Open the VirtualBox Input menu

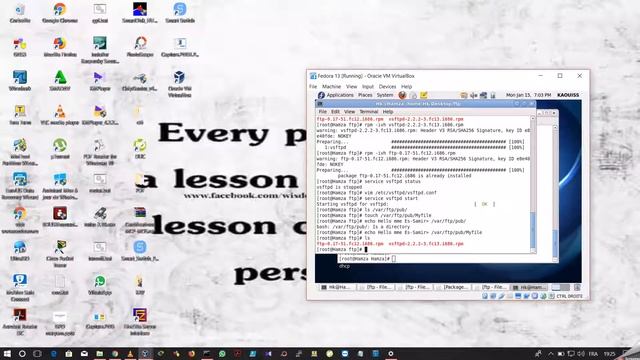[x=368, y=87]
